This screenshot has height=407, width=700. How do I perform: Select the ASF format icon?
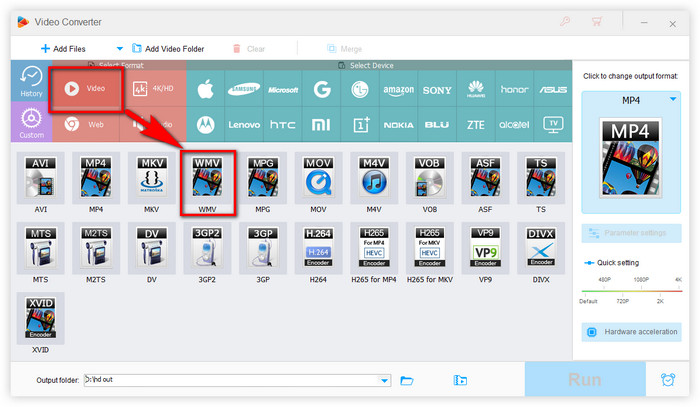(x=485, y=178)
